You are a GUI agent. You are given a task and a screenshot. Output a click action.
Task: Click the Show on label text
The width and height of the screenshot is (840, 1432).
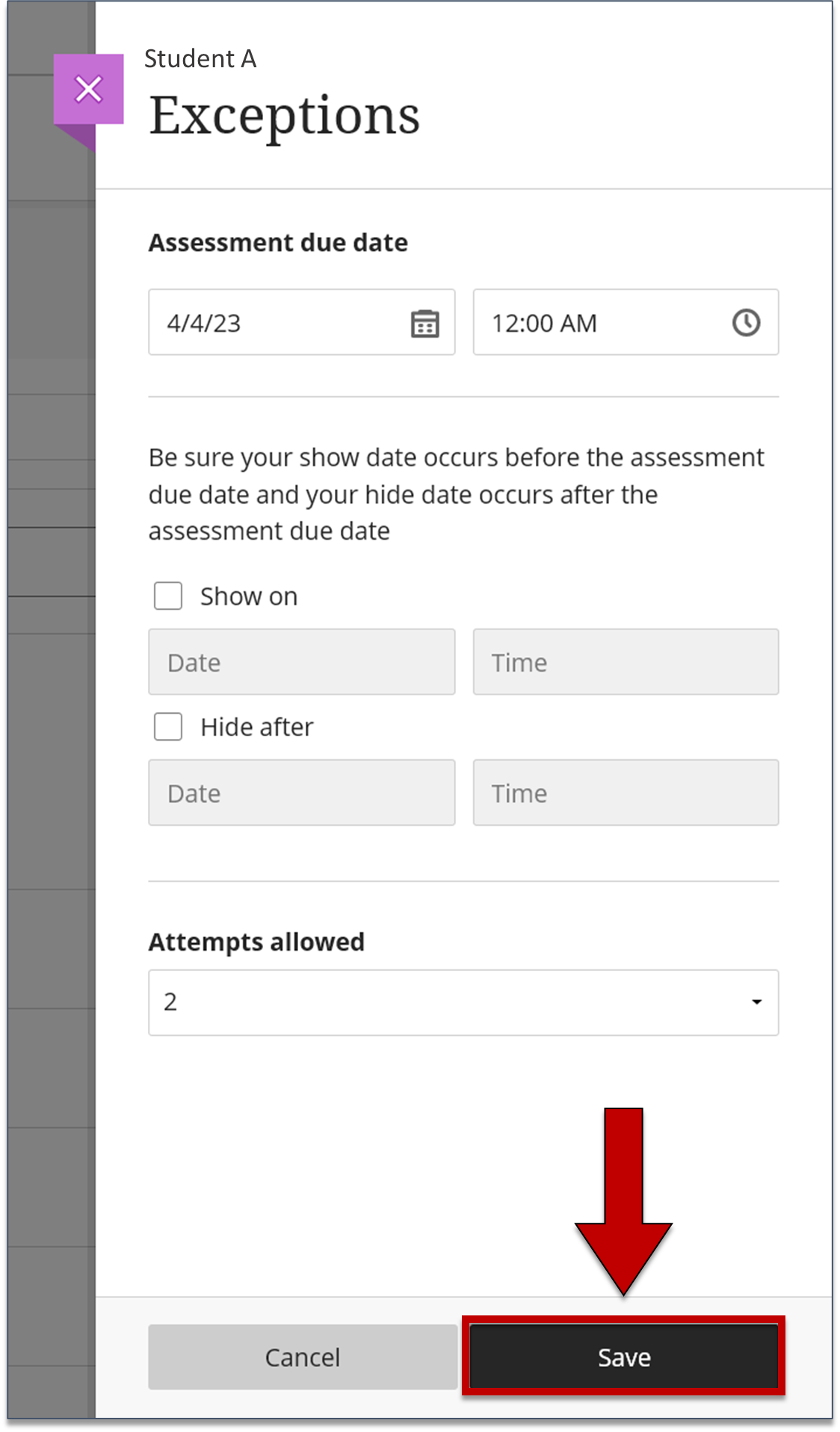pos(249,596)
